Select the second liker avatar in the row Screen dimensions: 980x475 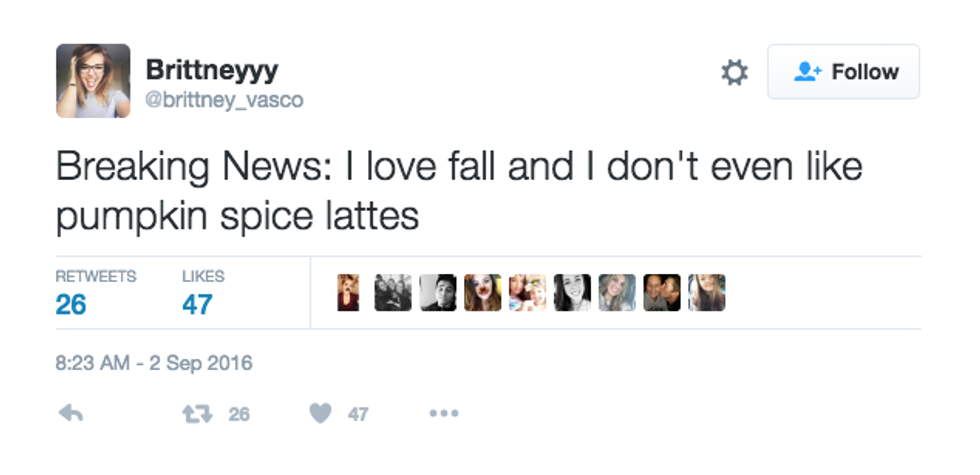(x=393, y=293)
